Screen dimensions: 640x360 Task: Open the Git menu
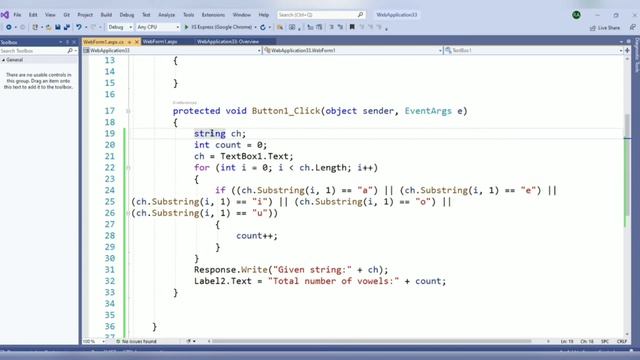[67, 15]
